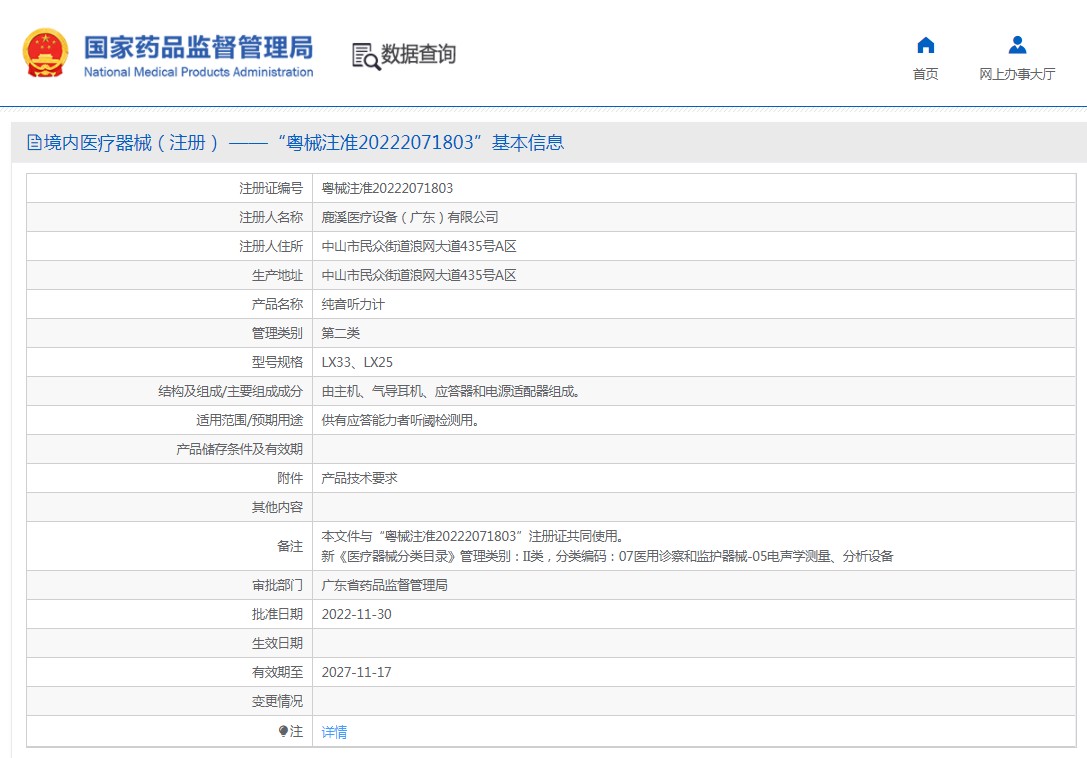Click the 数据查询 title text
1087x758 pixels.
tap(418, 54)
